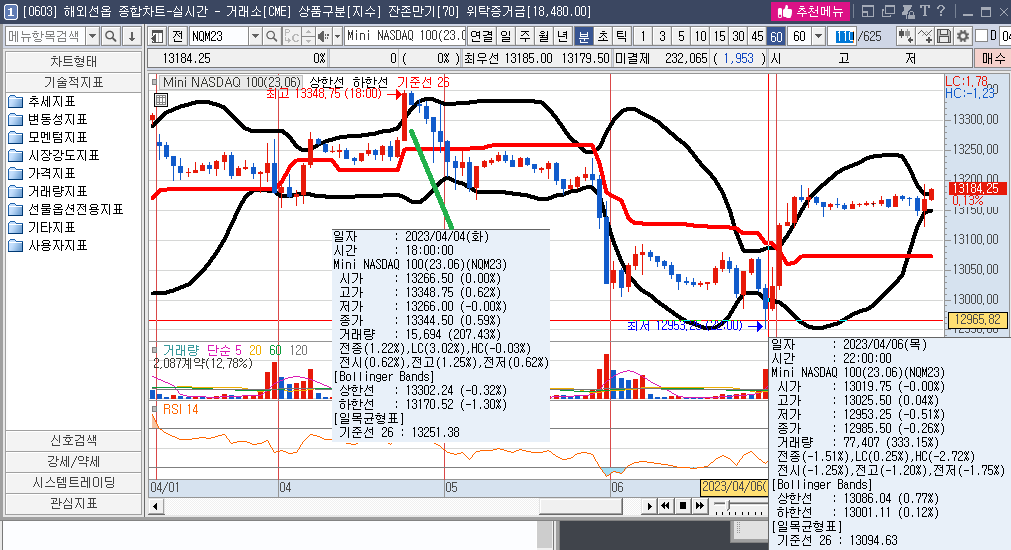Image resolution: width=1011 pixels, height=550 pixels.
Task: Click the menu search magnifier icon
Action: [111, 36]
